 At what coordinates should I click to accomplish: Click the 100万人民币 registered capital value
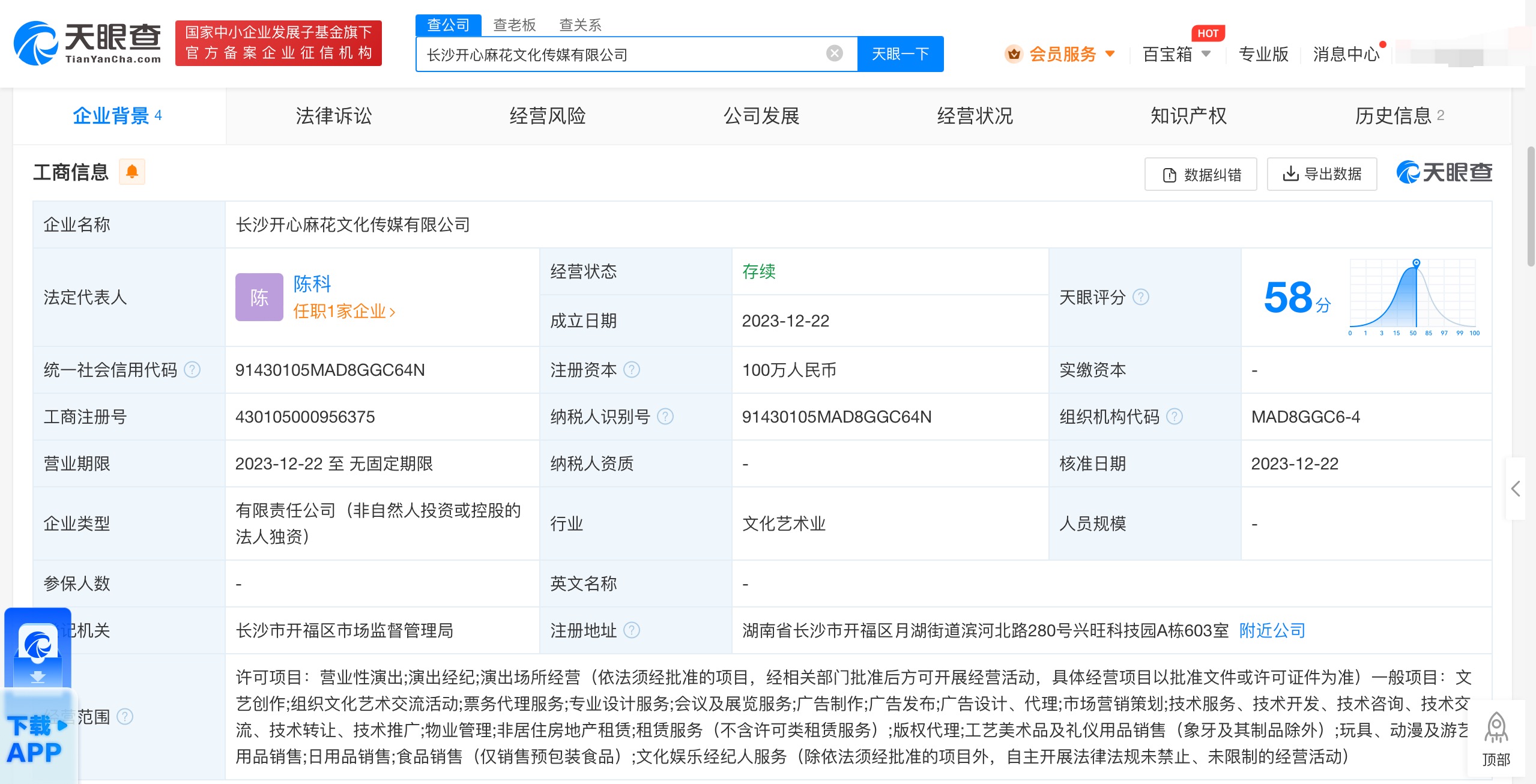pos(789,370)
